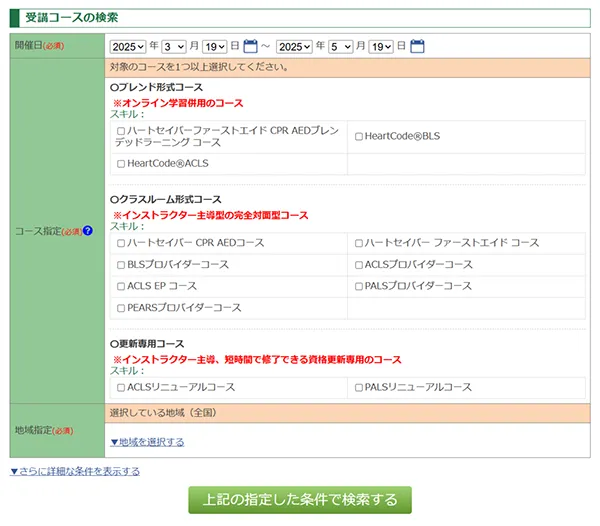Check ハートセイバーファーストエイド CPR AEDブレンデッドラーニング コース checkbox

pyautogui.click(x=121, y=131)
